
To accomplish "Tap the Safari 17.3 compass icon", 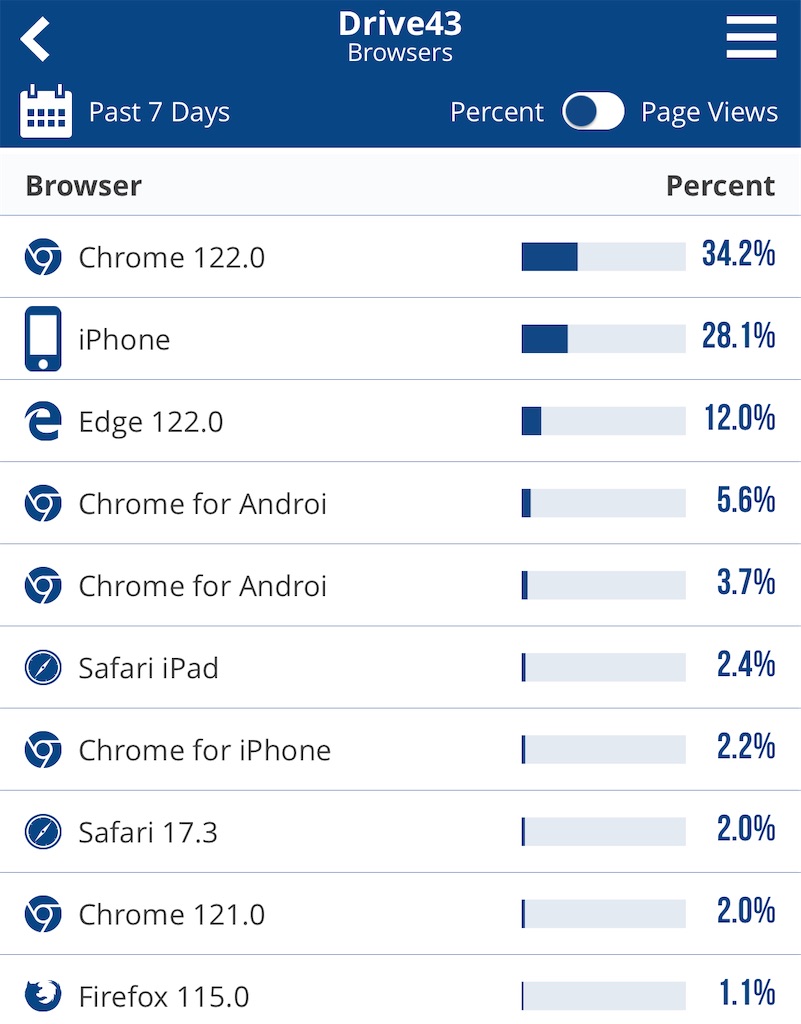I will click(x=43, y=831).
